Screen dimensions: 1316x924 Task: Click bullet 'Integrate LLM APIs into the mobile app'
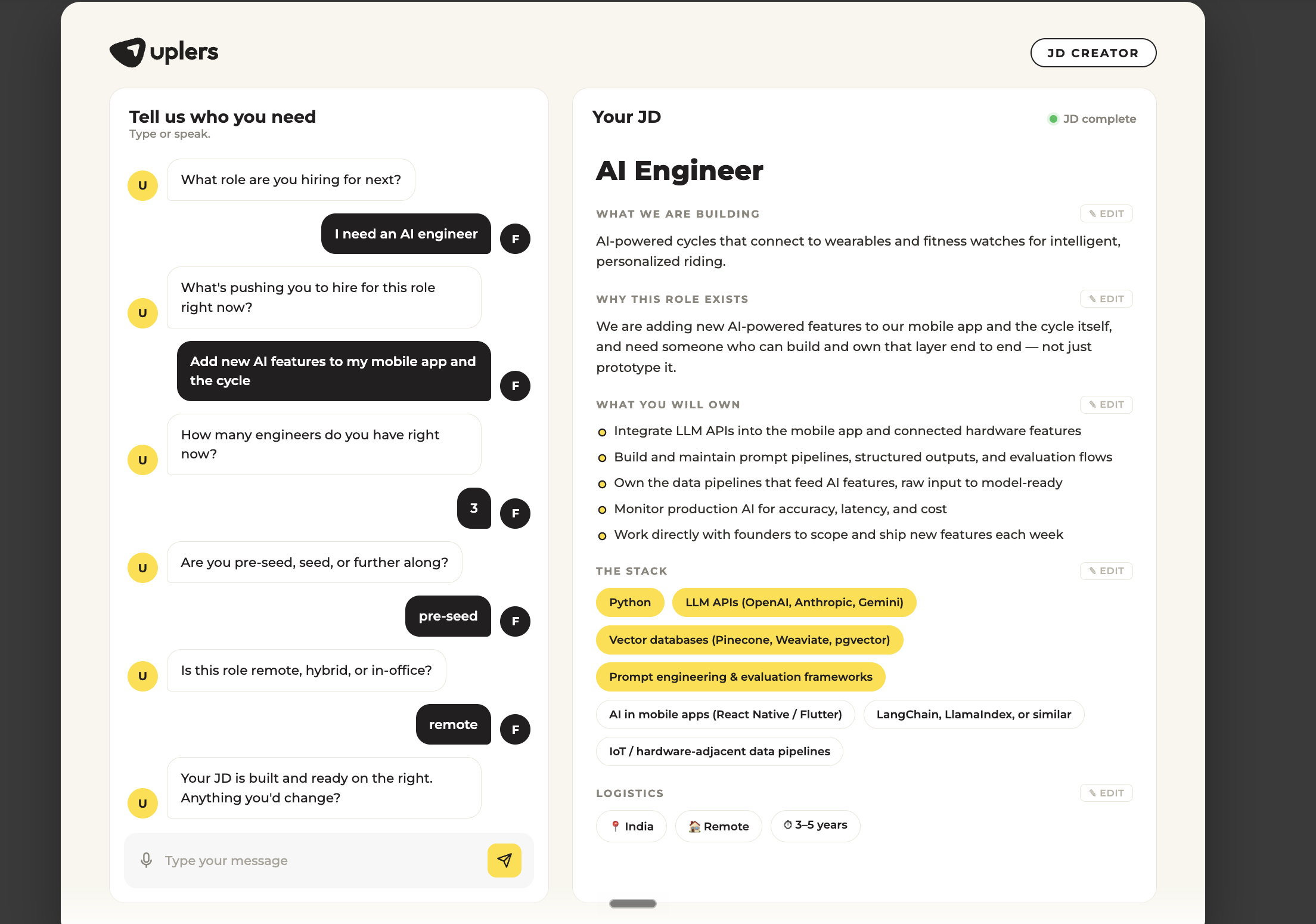(x=847, y=430)
